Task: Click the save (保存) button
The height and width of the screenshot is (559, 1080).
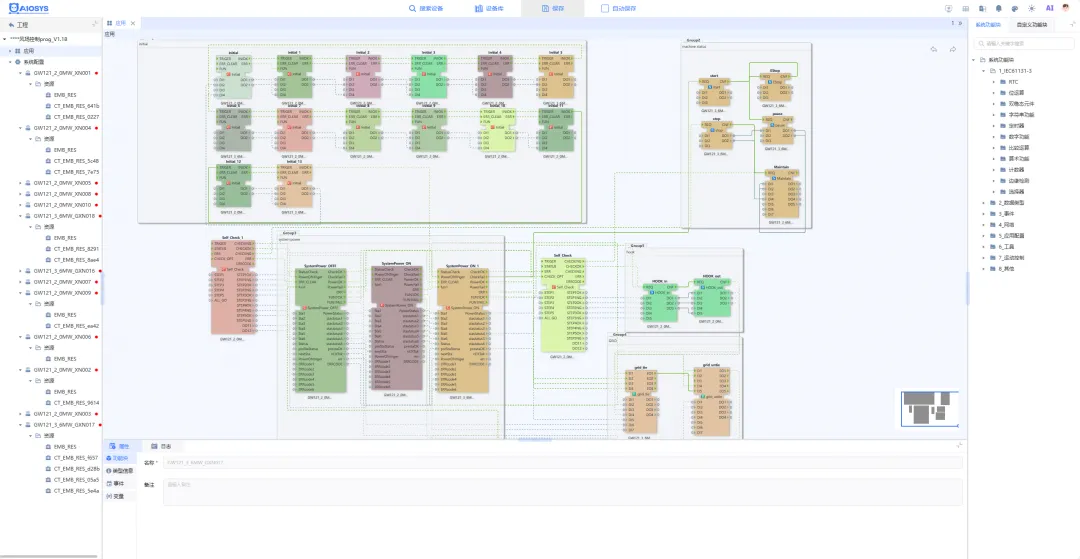Action: (x=552, y=8)
